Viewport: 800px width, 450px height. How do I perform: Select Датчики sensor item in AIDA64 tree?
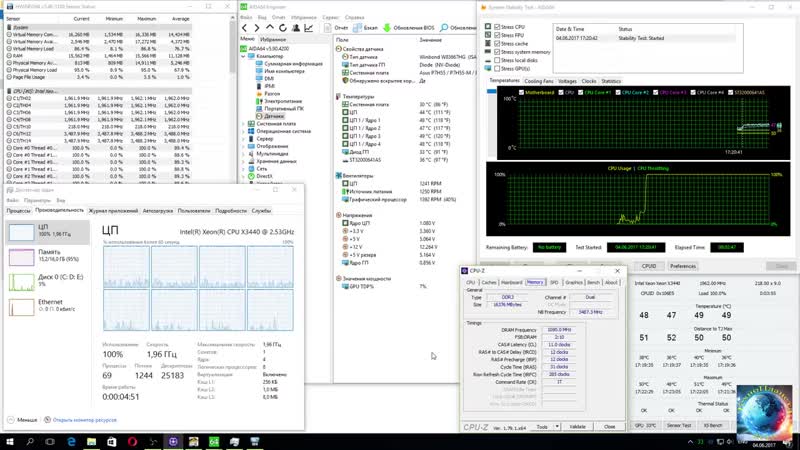point(269,116)
